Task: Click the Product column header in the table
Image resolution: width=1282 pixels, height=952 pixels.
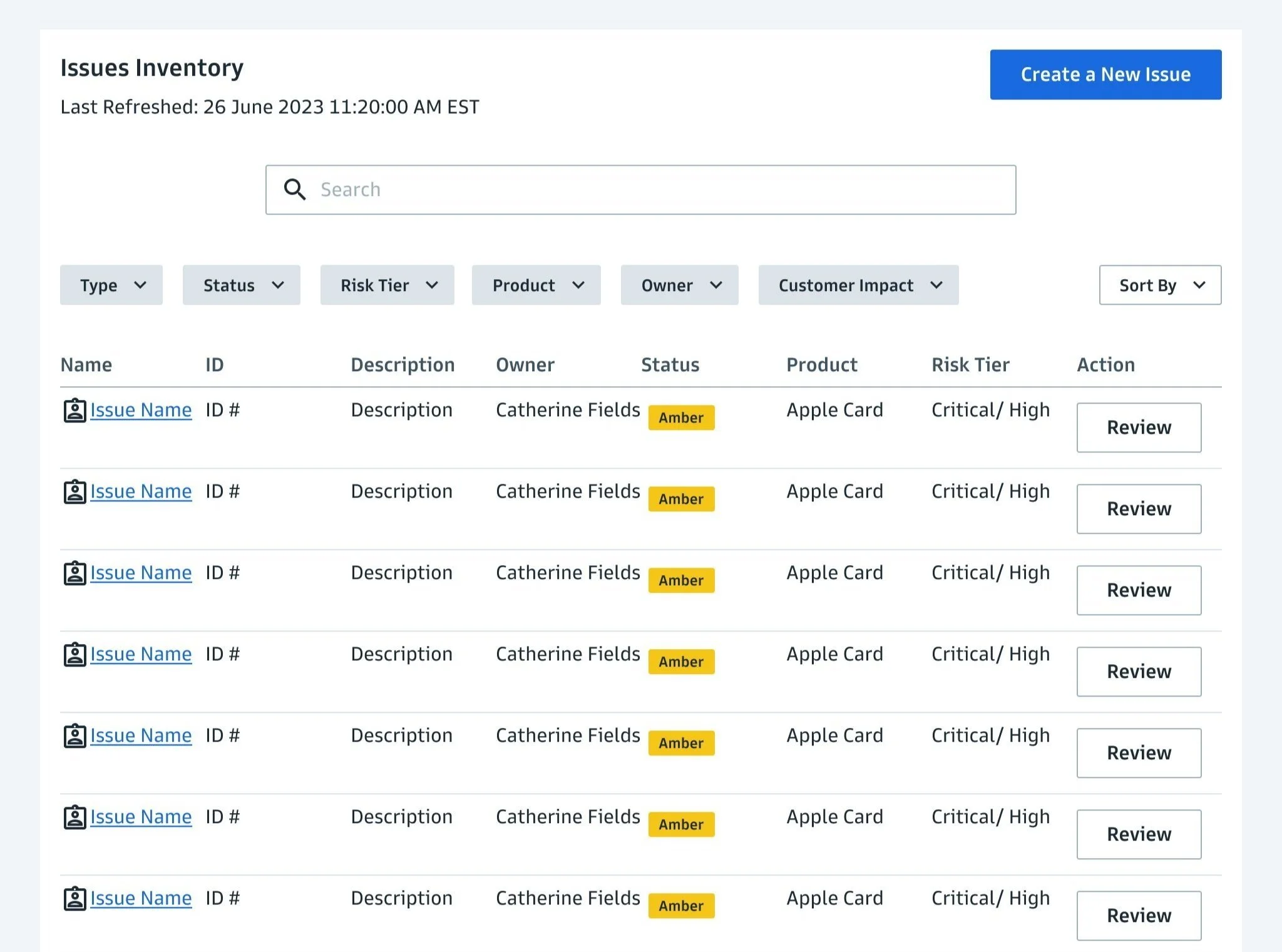Action: click(x=822, y=365)
